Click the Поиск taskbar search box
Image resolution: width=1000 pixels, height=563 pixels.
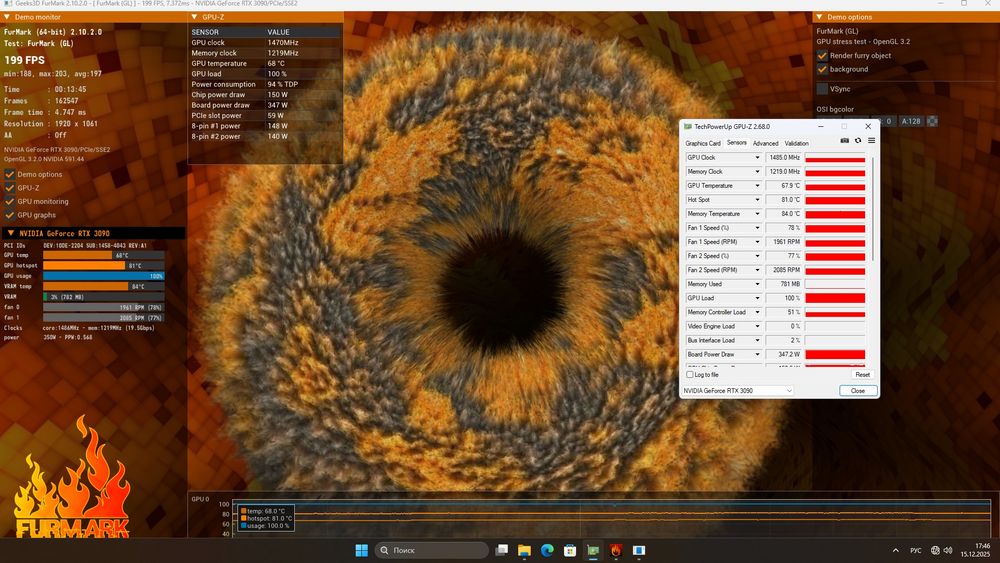click(x=431, y=550)
